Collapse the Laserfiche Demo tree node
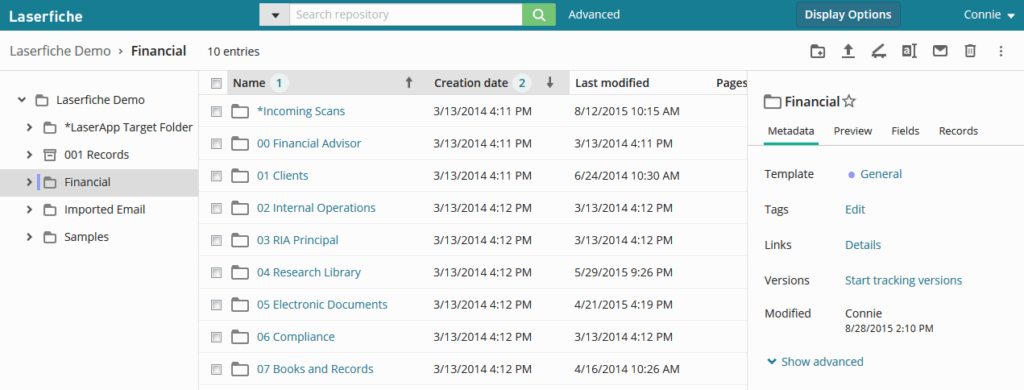This screenshot has width=1024, height=390. (22, 100)
